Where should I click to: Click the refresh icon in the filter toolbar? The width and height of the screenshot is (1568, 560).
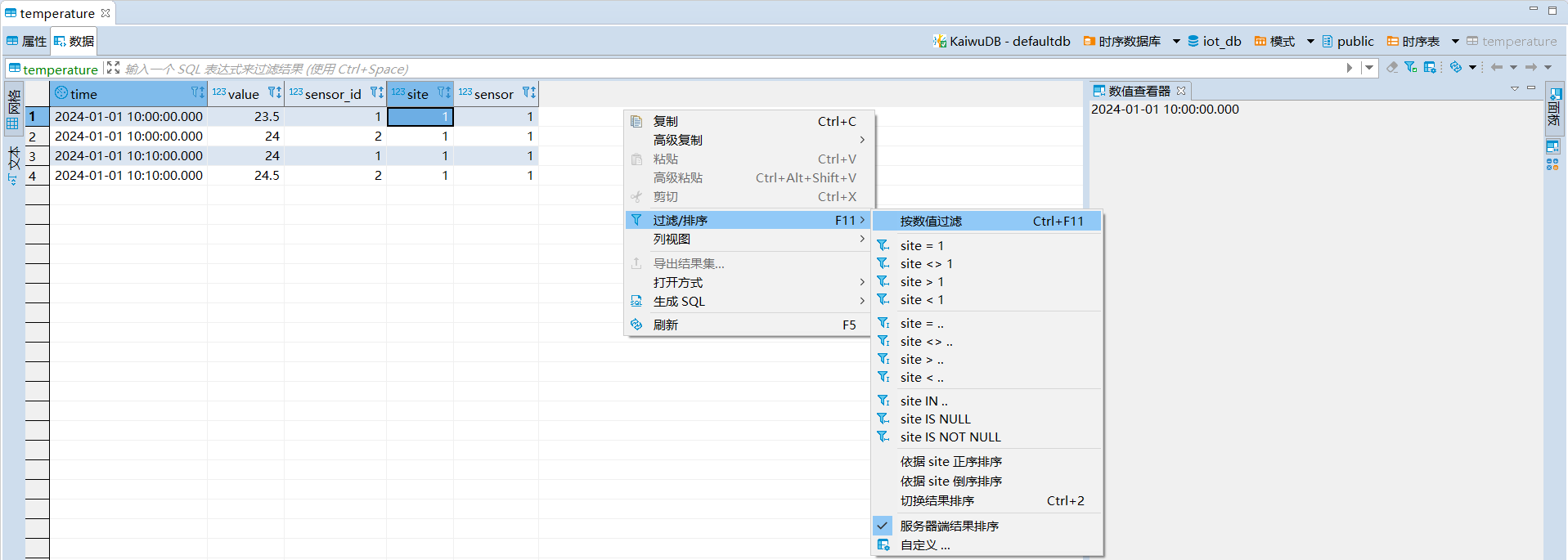[1456, 68]
